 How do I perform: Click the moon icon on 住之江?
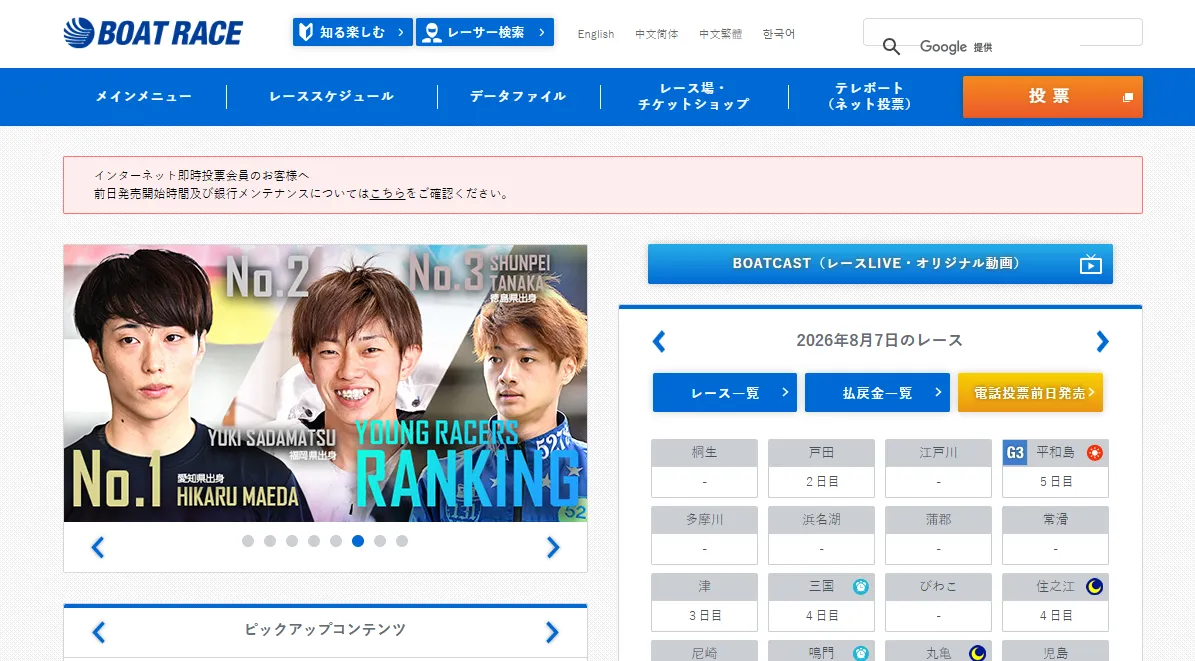tap(1094, 586)
